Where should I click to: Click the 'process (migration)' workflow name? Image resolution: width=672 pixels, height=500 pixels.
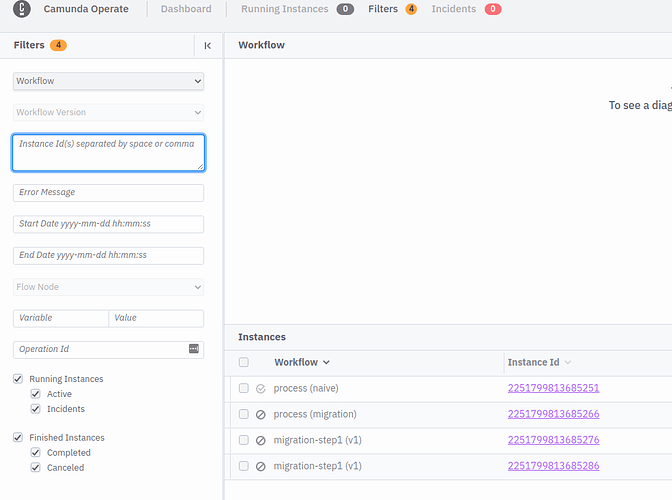tap(315, 414)
